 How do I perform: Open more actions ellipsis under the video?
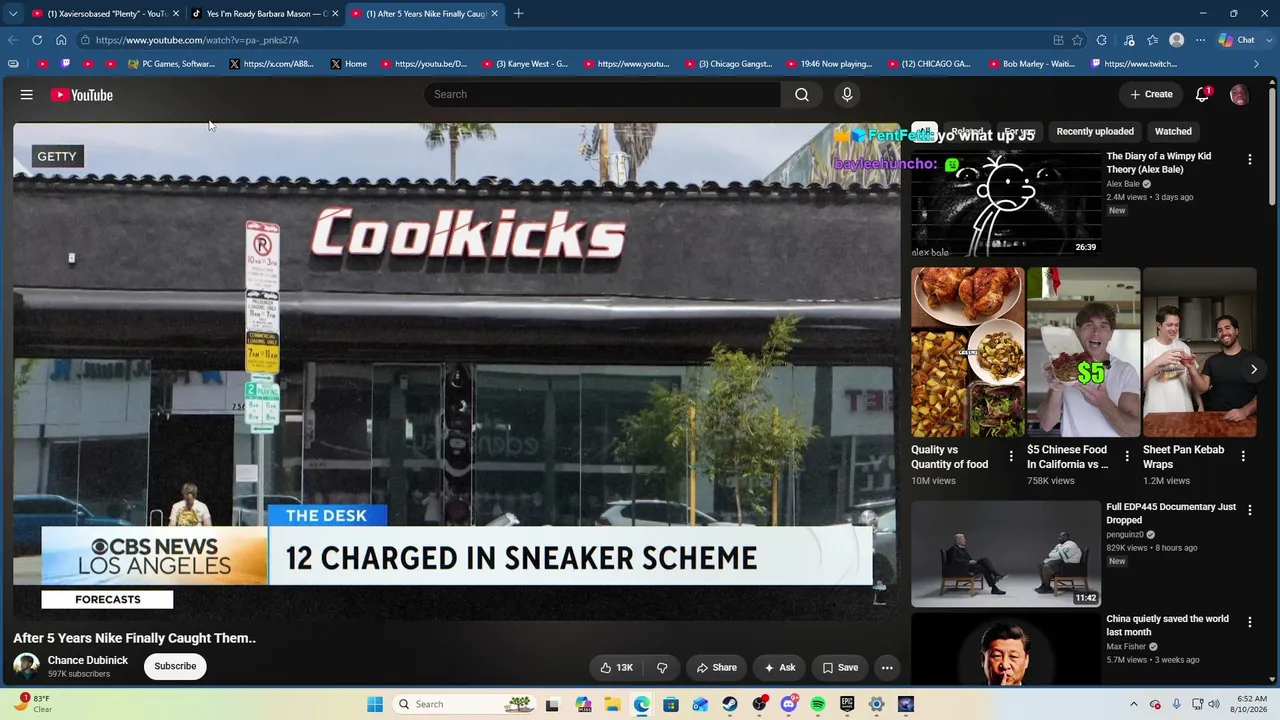887,668
